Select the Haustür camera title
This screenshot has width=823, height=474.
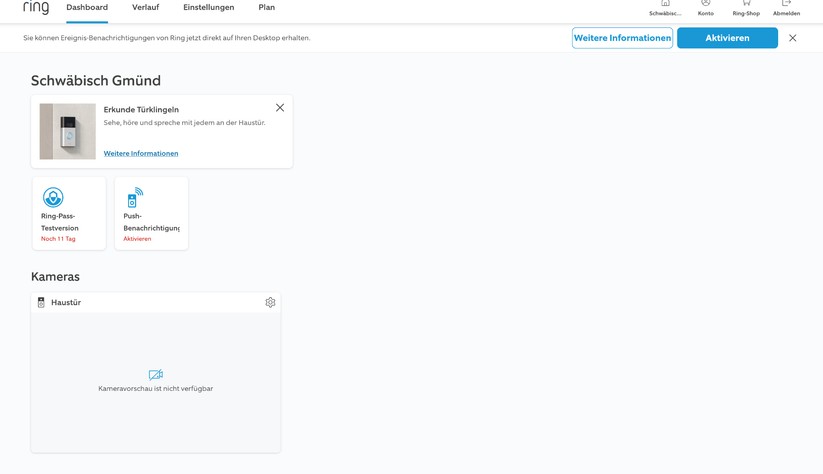[x=66, y=302]
